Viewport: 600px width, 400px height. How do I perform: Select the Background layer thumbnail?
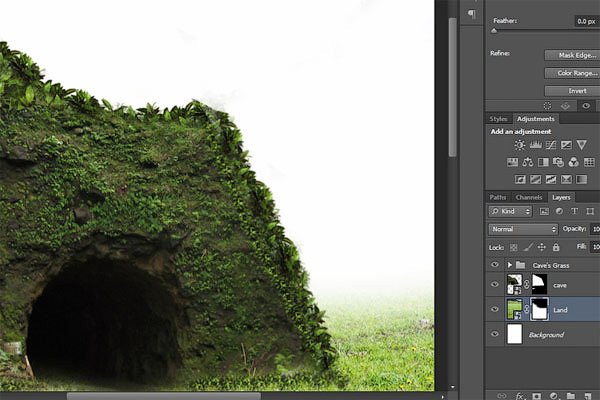point(515,334)
